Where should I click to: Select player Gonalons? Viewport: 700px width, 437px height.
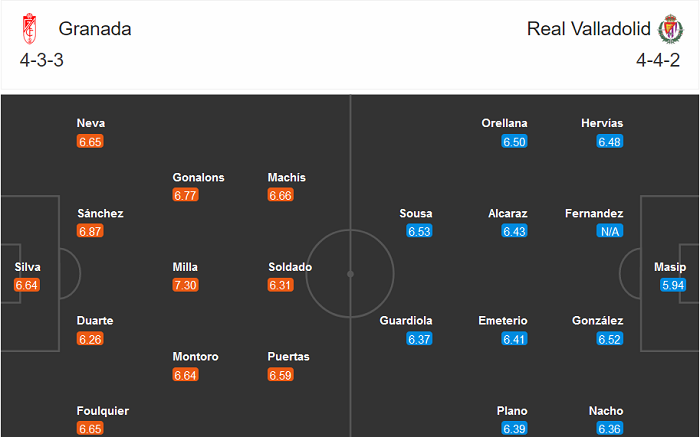(198, 177)
